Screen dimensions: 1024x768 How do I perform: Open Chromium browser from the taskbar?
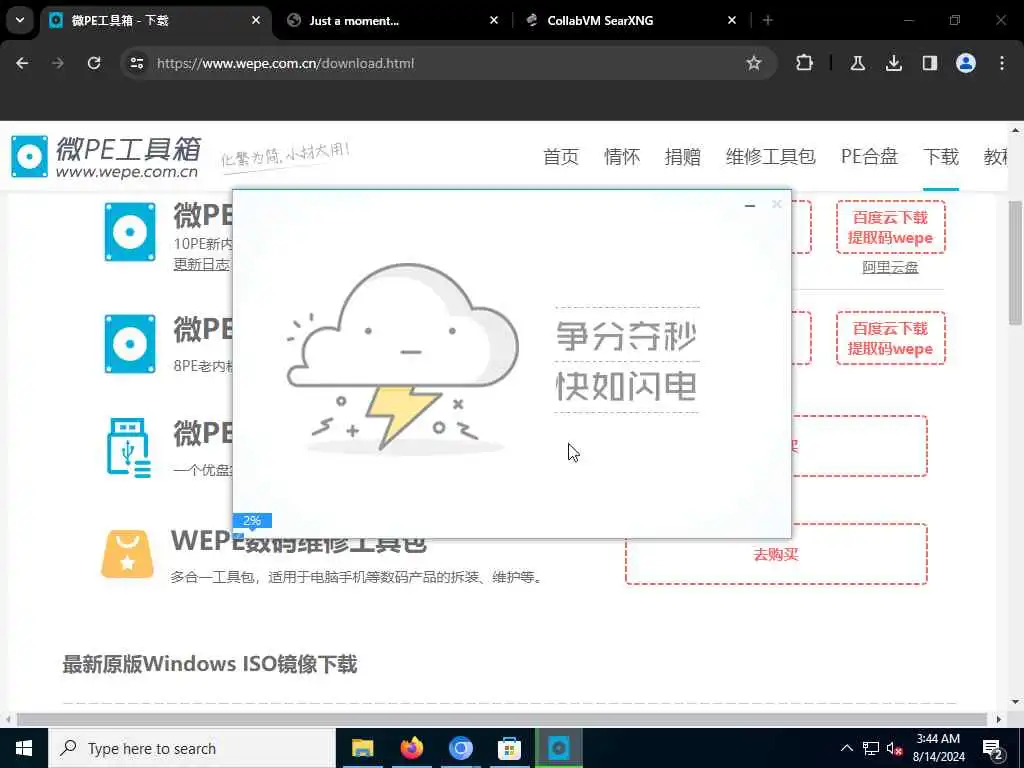click(460, 748)
